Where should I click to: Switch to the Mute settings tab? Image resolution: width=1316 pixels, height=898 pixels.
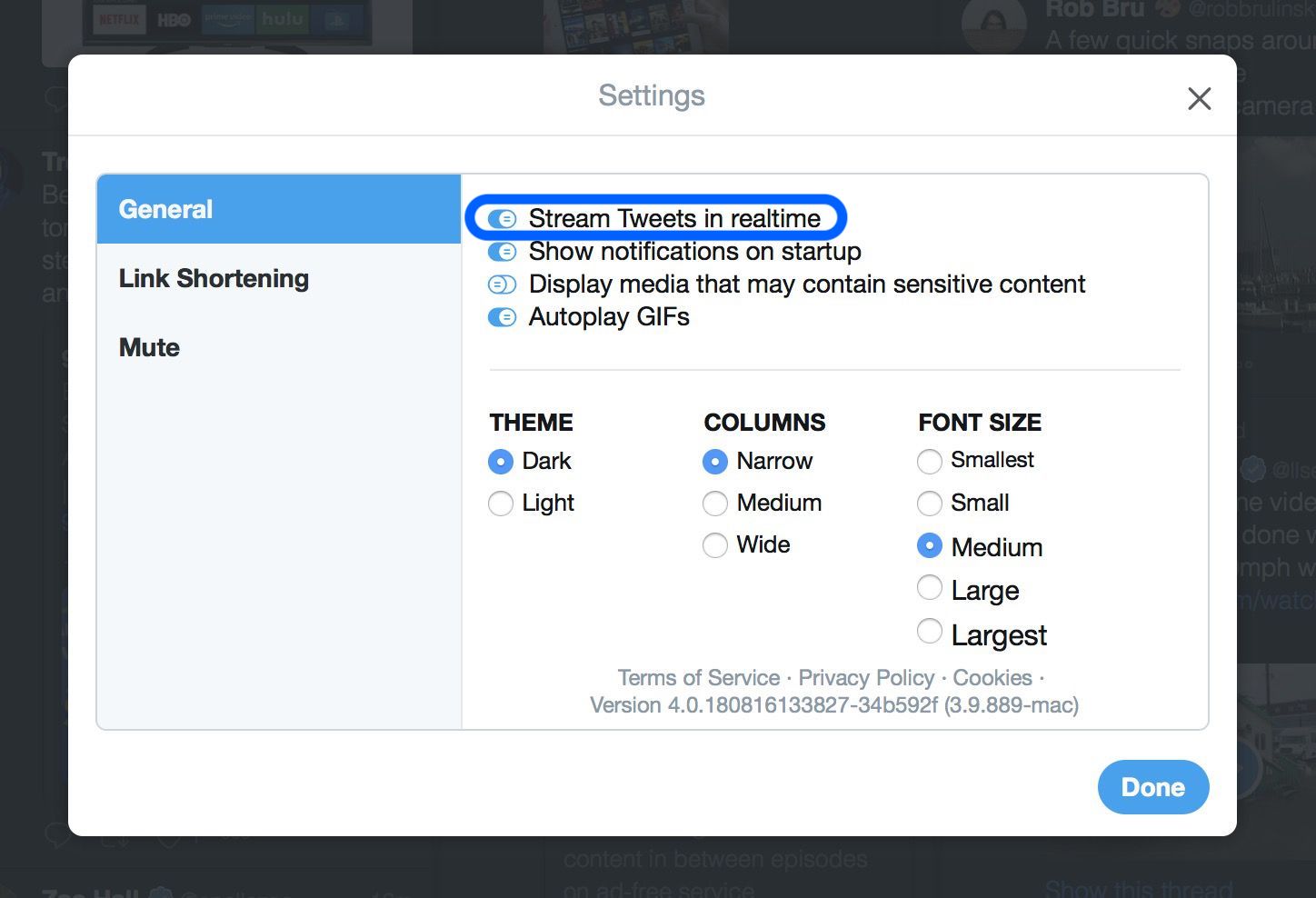(x=148, y=347)
